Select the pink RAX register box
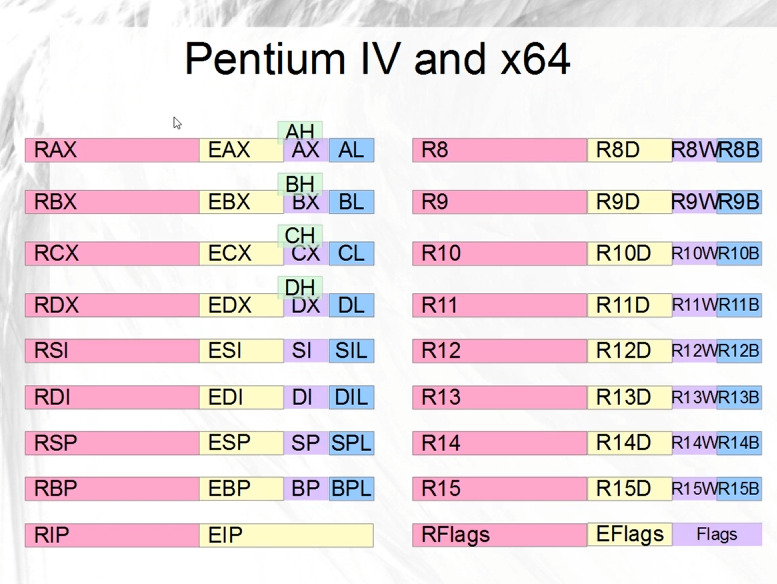Image resolution: width=777 pixels, height=584 pixels. [112, 150]
